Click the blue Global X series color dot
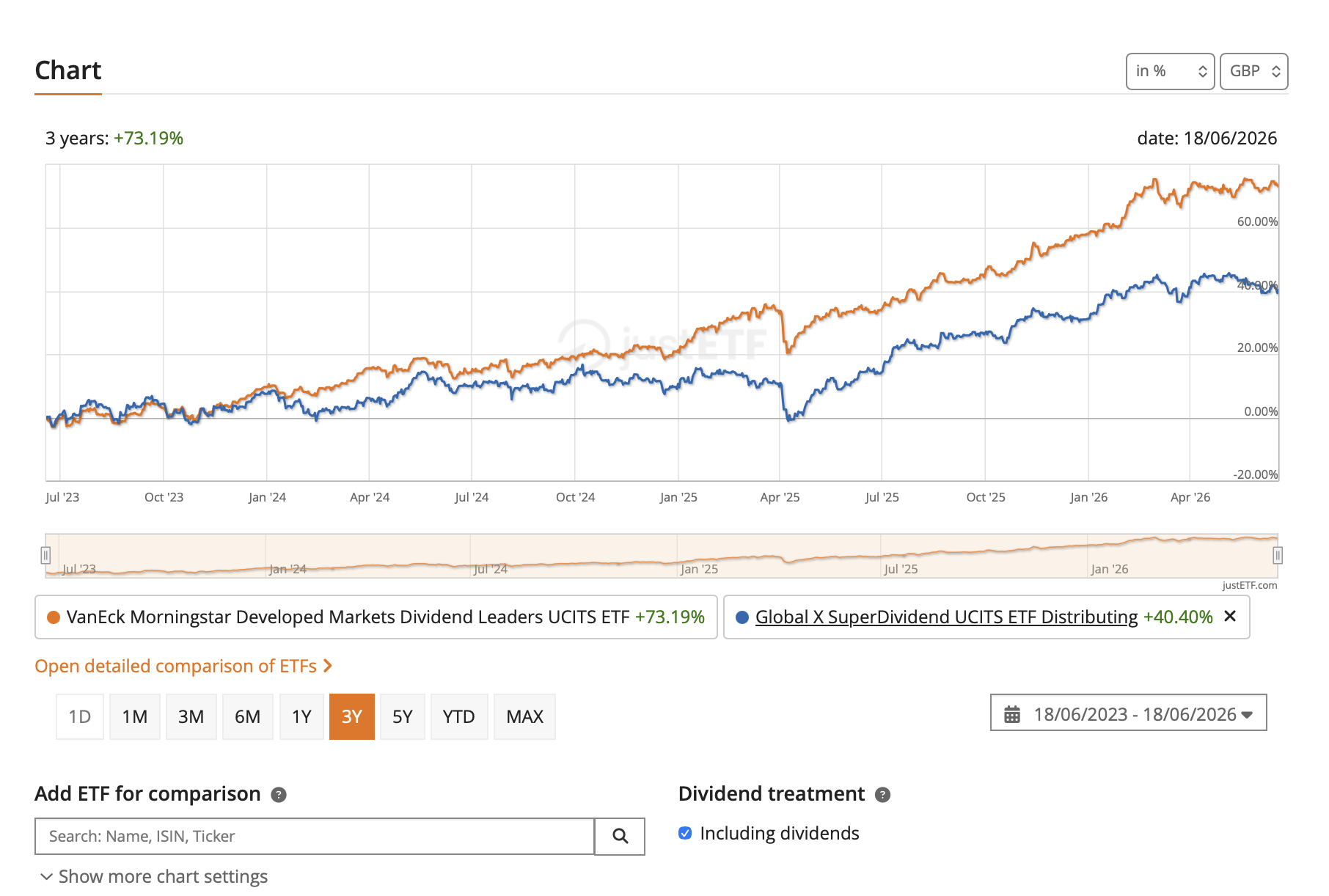The image size is (1329, 896). coord(742,617)
